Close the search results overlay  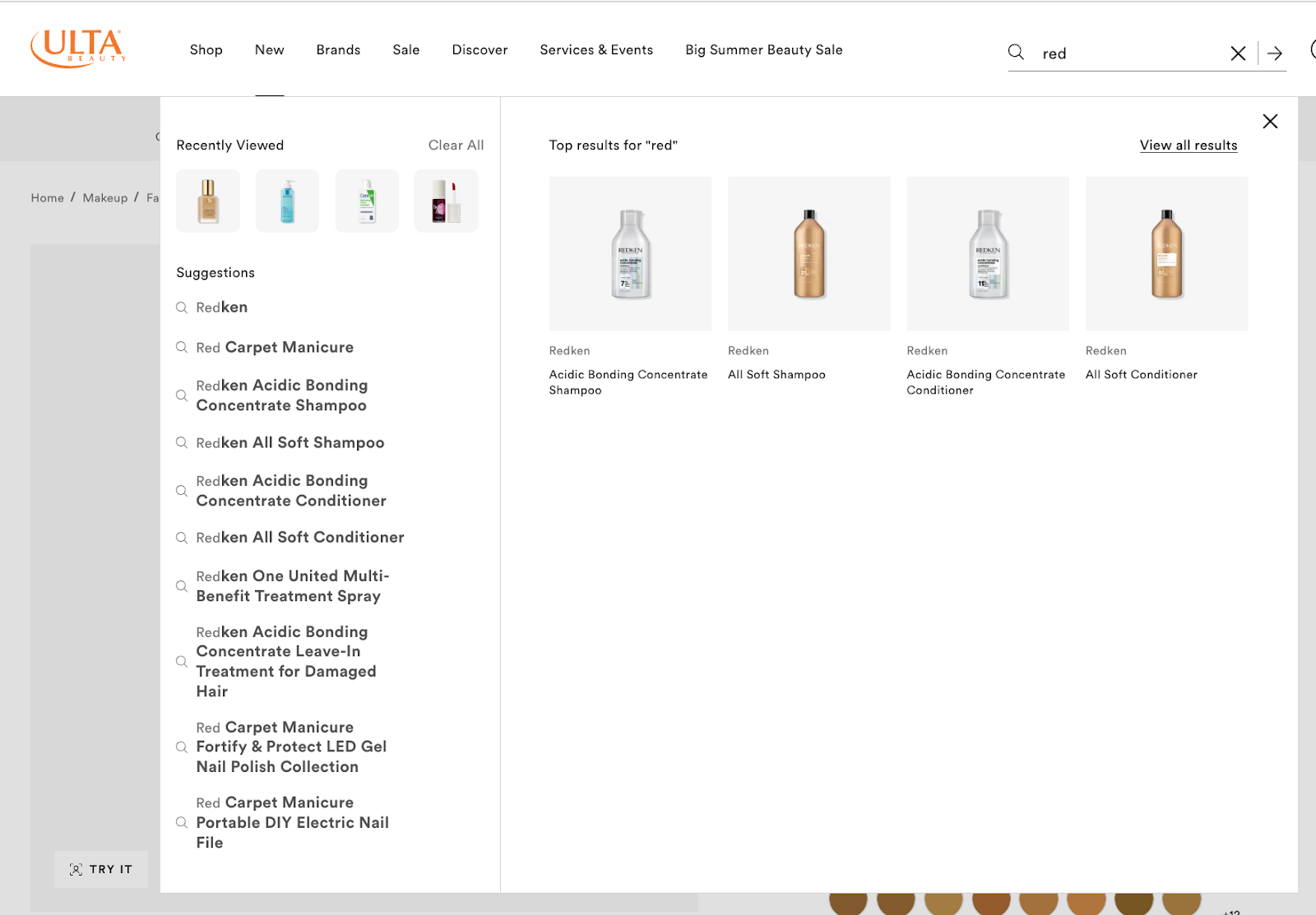(1270, 121)
